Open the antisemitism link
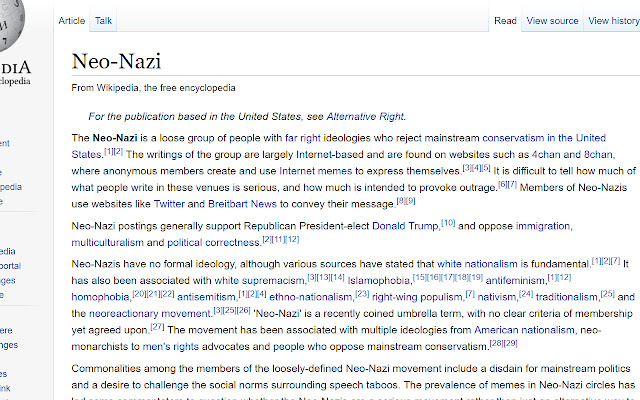 (207, 297)
